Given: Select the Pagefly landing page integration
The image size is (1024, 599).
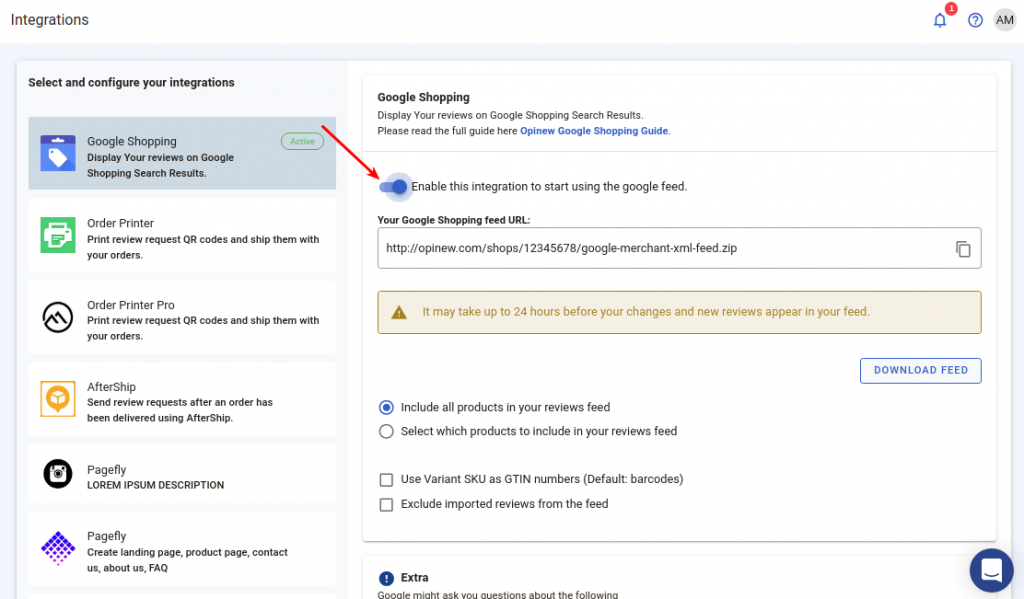Looking at the screenshot, I should [182, 548].
